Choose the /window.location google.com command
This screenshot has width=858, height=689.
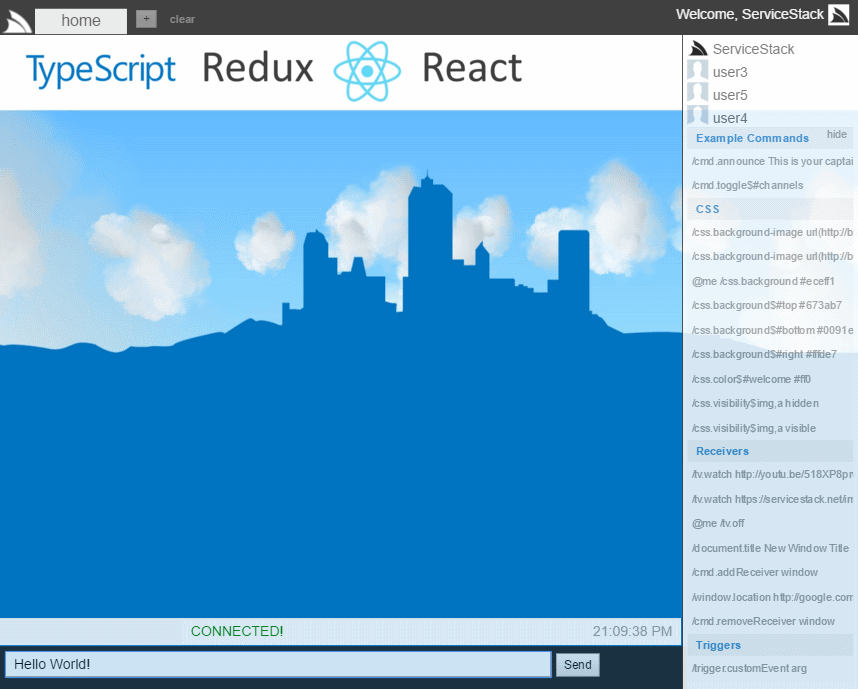772,597
